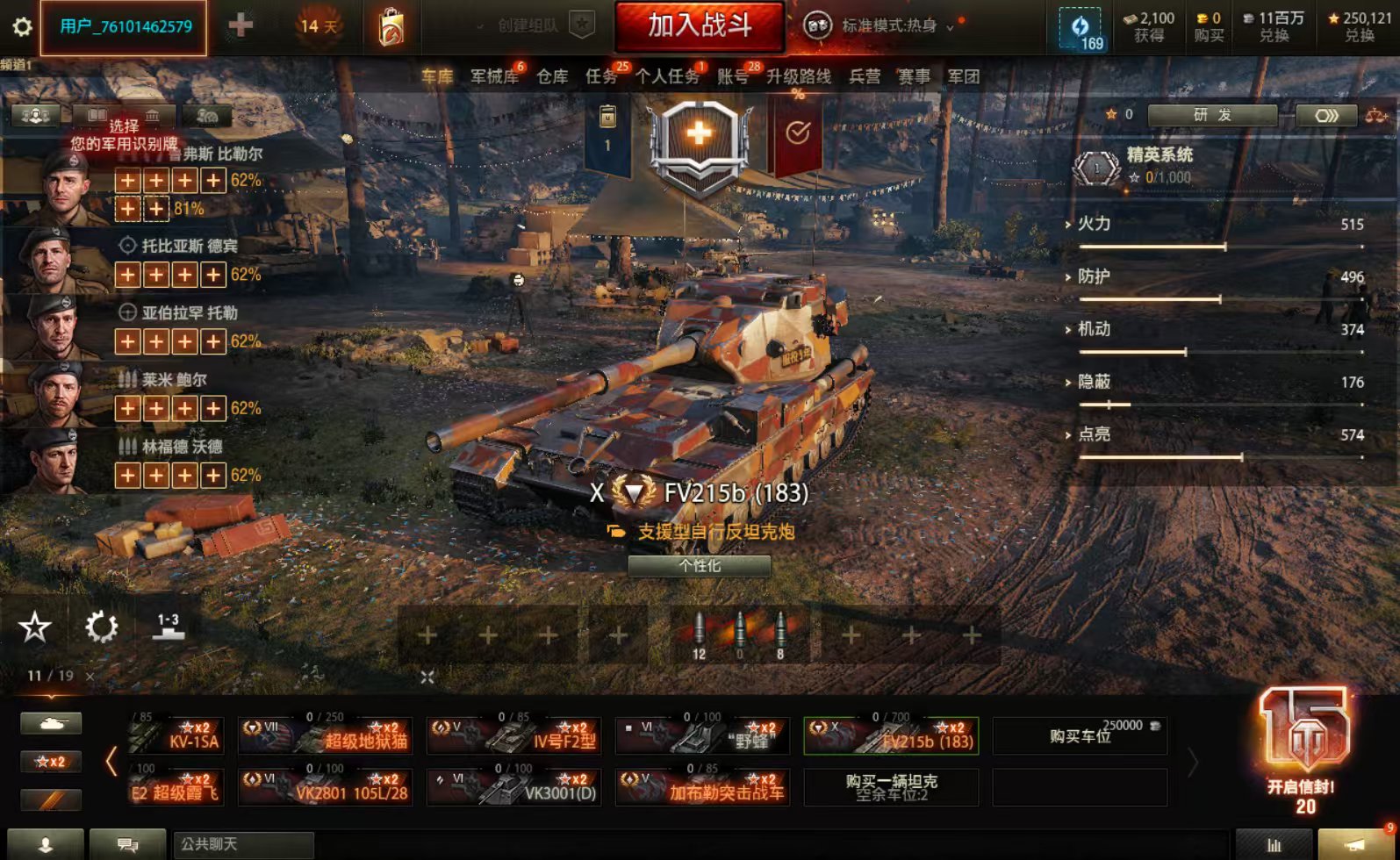Switch to the 升级路线 tech tree tab

click(799, 77)
